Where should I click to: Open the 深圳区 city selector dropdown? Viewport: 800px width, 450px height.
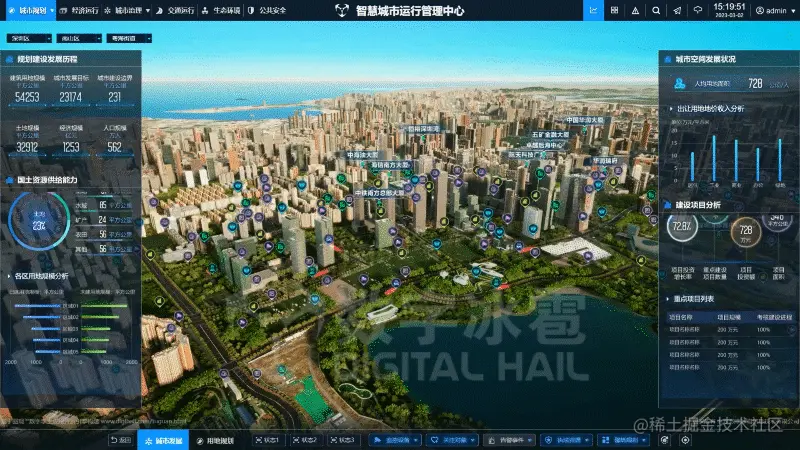(29, 38)
